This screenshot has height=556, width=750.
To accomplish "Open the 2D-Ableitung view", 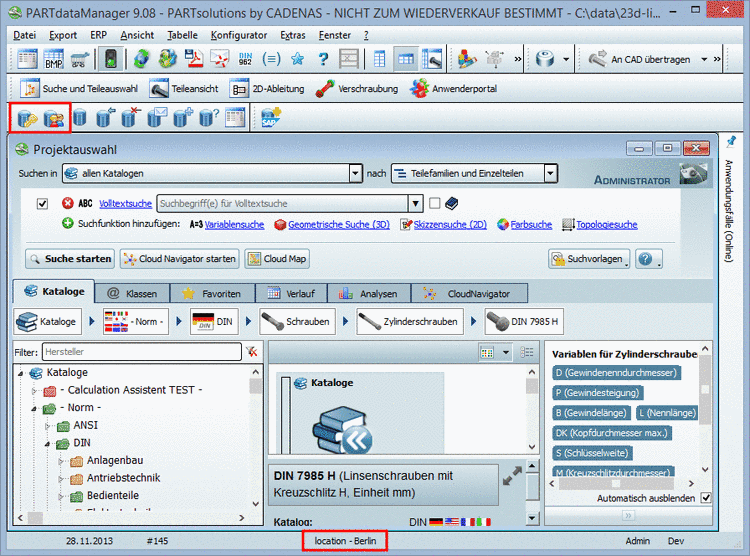I will point(266,89).
